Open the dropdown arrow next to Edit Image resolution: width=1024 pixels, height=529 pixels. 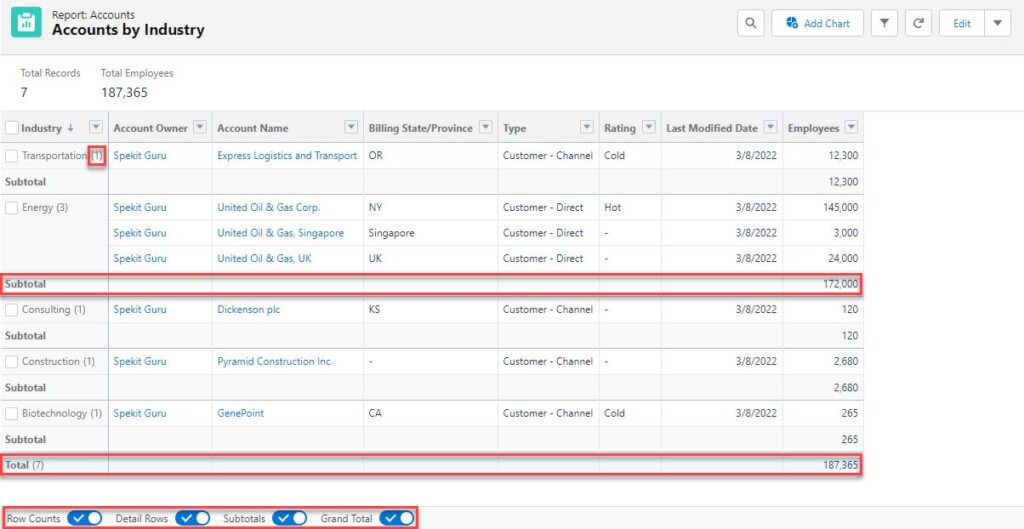[997, 24]
